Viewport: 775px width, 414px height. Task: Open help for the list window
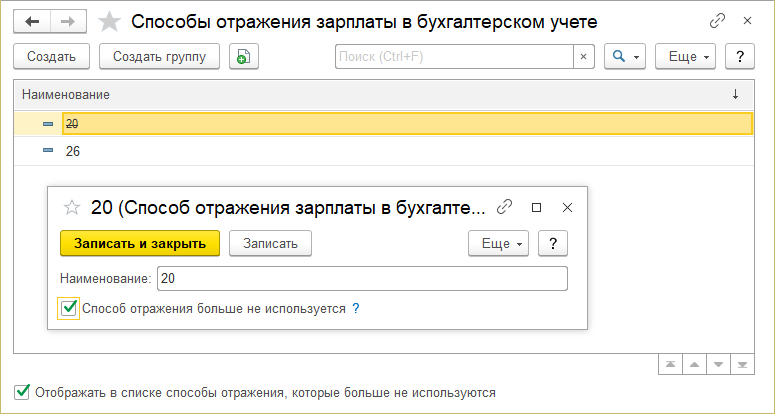tap(739, 57)
